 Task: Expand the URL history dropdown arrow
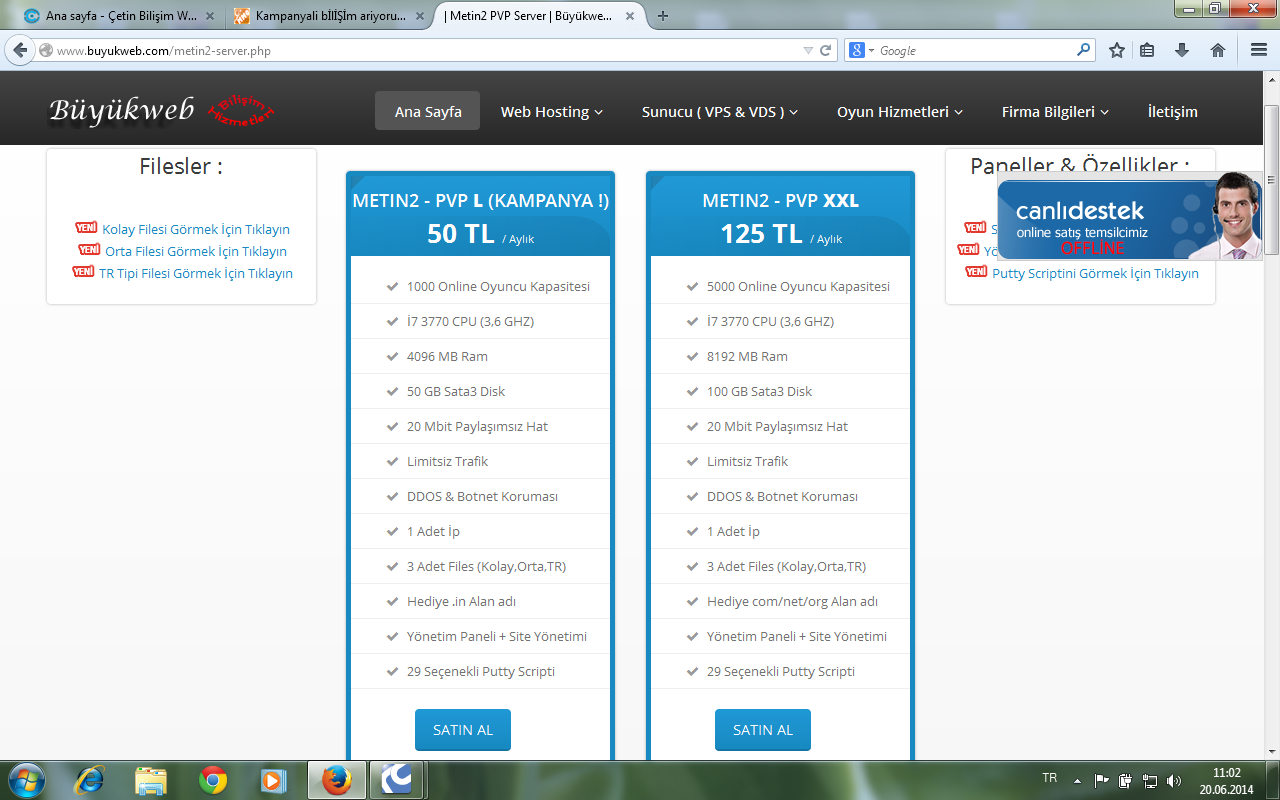(808, 50)
